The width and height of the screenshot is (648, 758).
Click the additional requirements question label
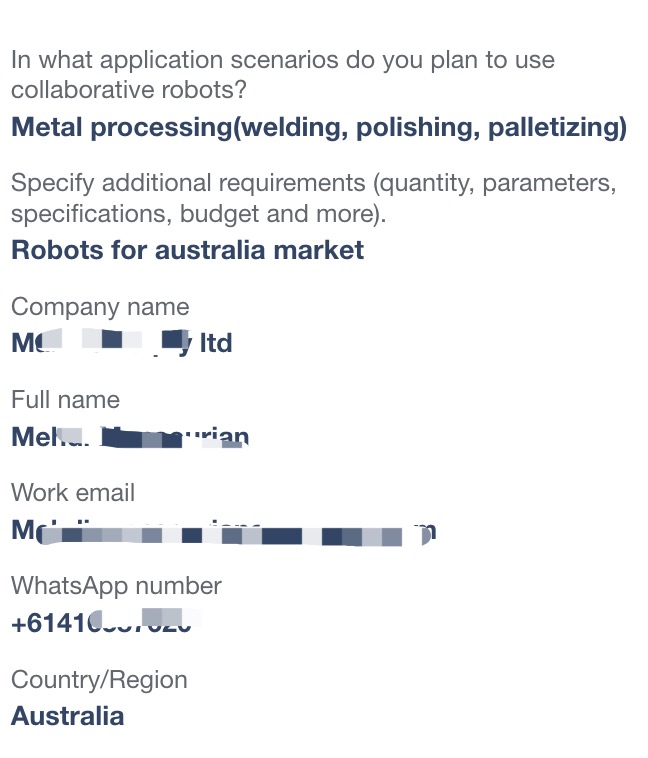click(314, 198)
